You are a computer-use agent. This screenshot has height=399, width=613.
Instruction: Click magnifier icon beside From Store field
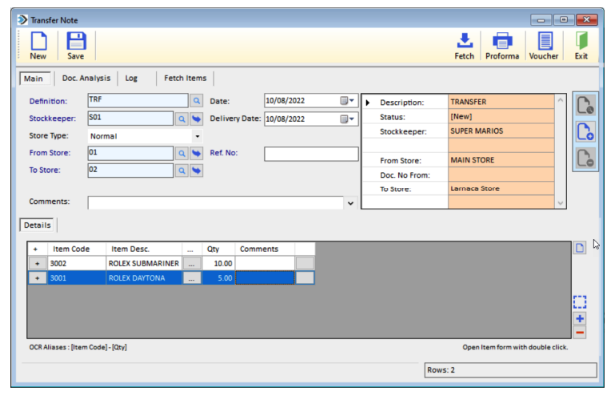[181, 154]
